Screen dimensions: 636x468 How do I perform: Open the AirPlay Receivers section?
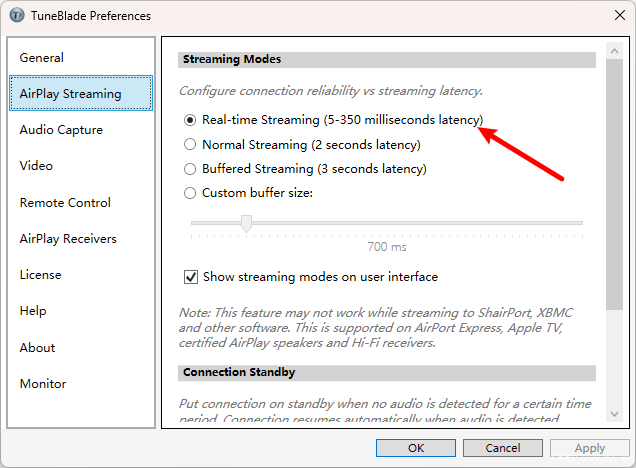click(81, 238)
